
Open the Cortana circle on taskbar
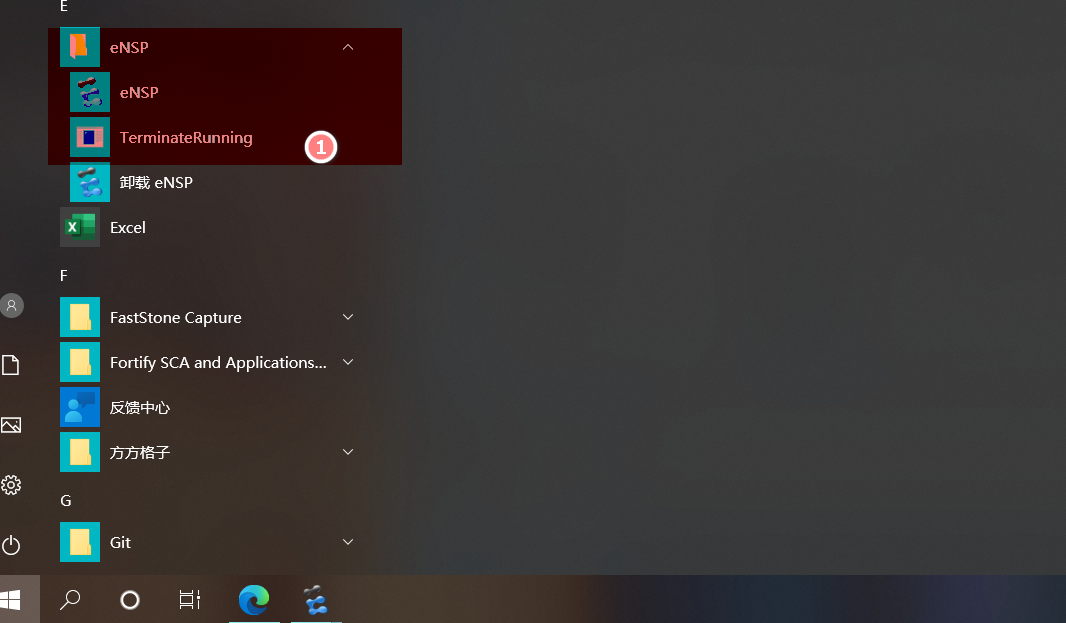point(130,600)
